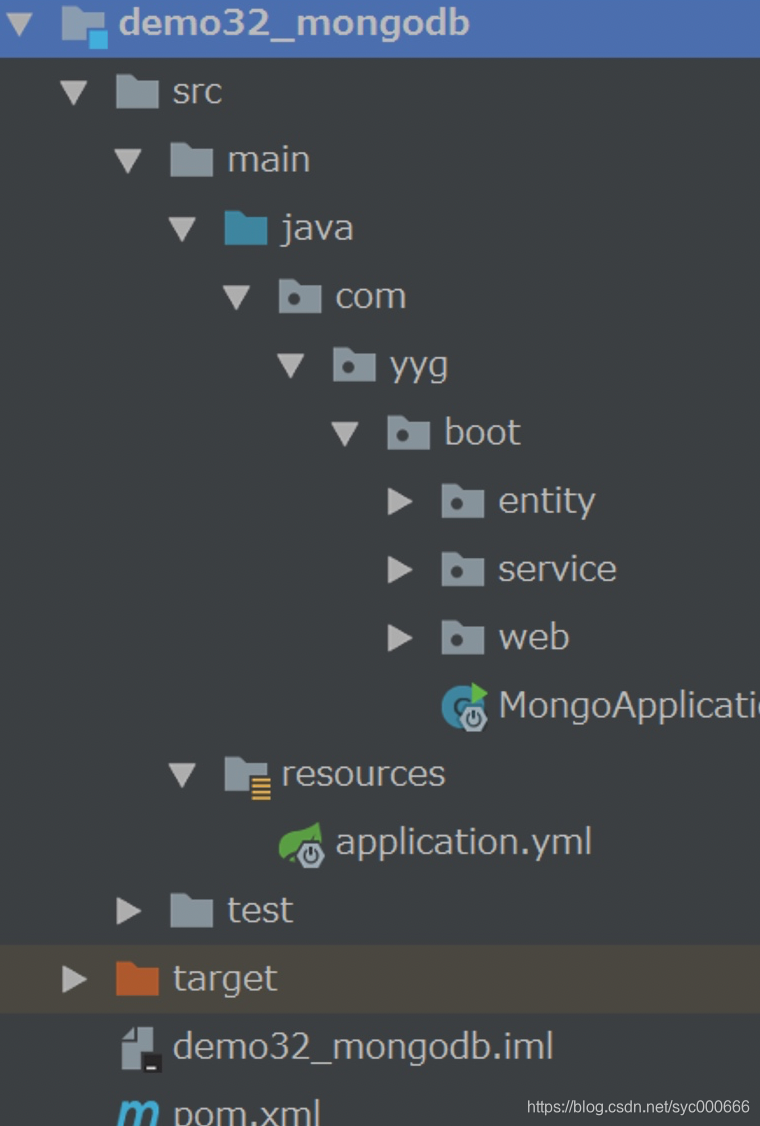Collapse the src folder
Screen dimensions: 760x1126
pyautogui.click(x=73, y=91)
